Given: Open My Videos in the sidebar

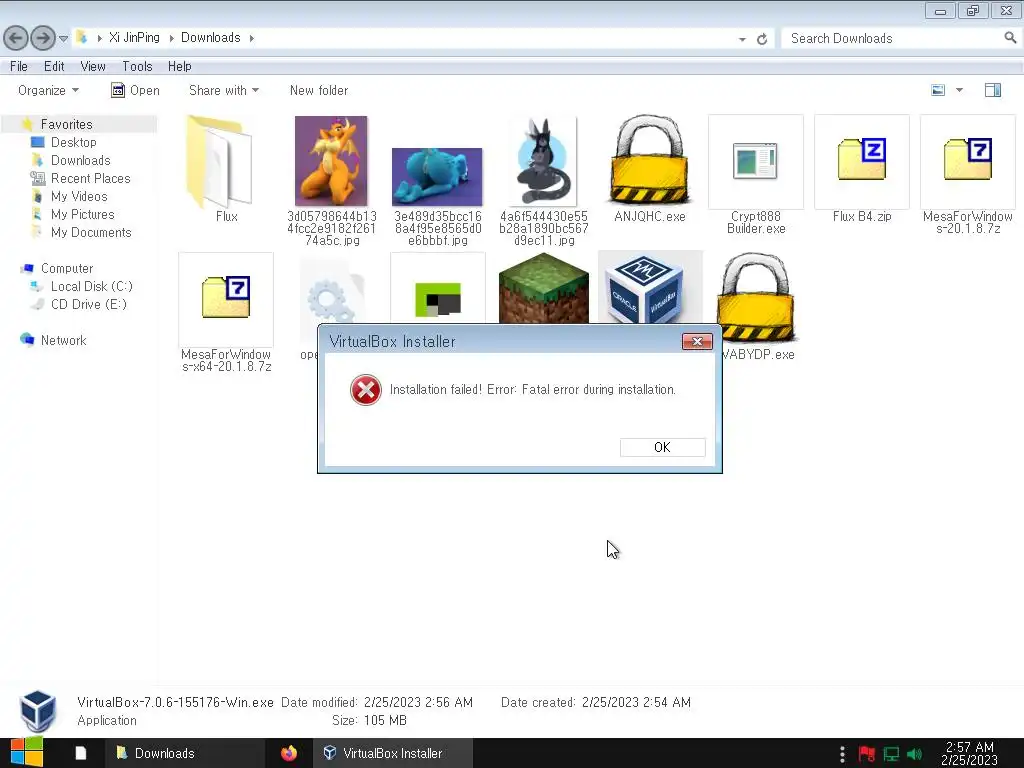Looking at the screenshot, I should [79, 197].
